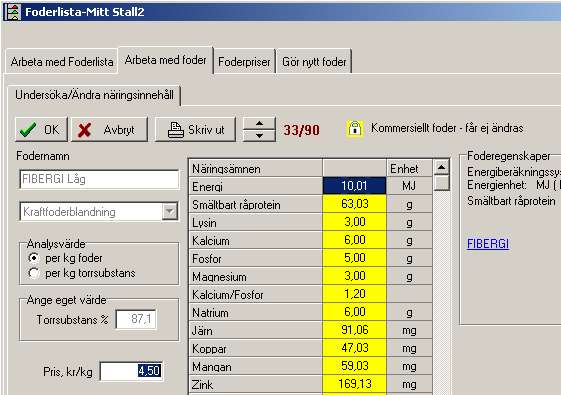561x395 pixels.
Task: Click the Pris, kr/kg input field
Action: click(131, 371)
